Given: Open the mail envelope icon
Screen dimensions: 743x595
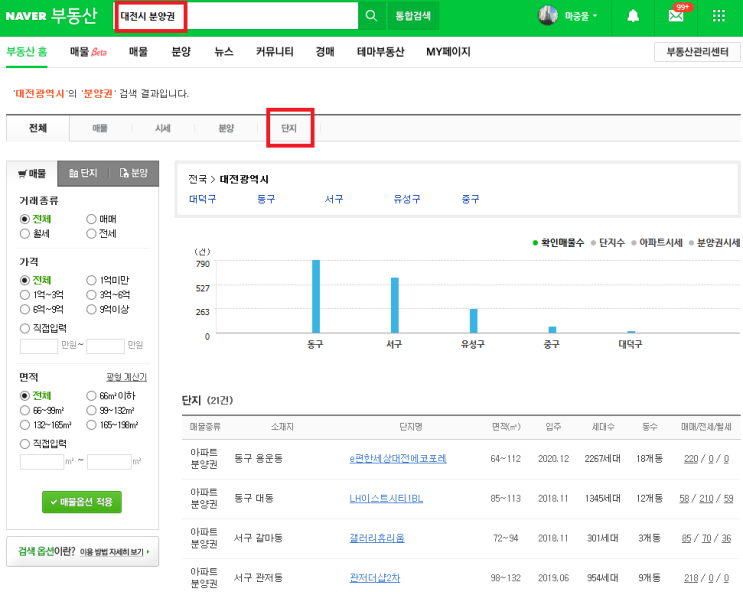Looking at the screenshot, I should [x=676, y=16].
